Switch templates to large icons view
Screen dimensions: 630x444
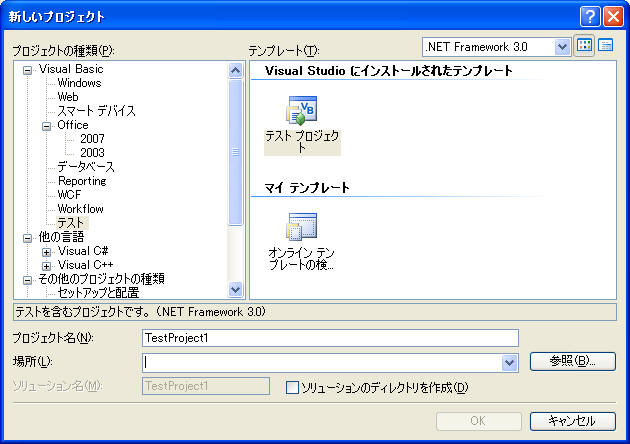[x=584, y=46]
